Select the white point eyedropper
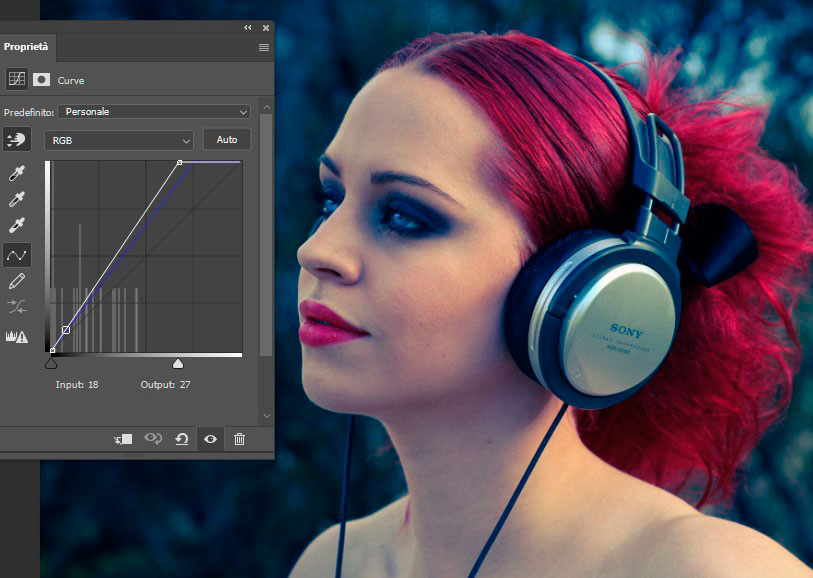This screenshot has height=578, width=813. 17,225
